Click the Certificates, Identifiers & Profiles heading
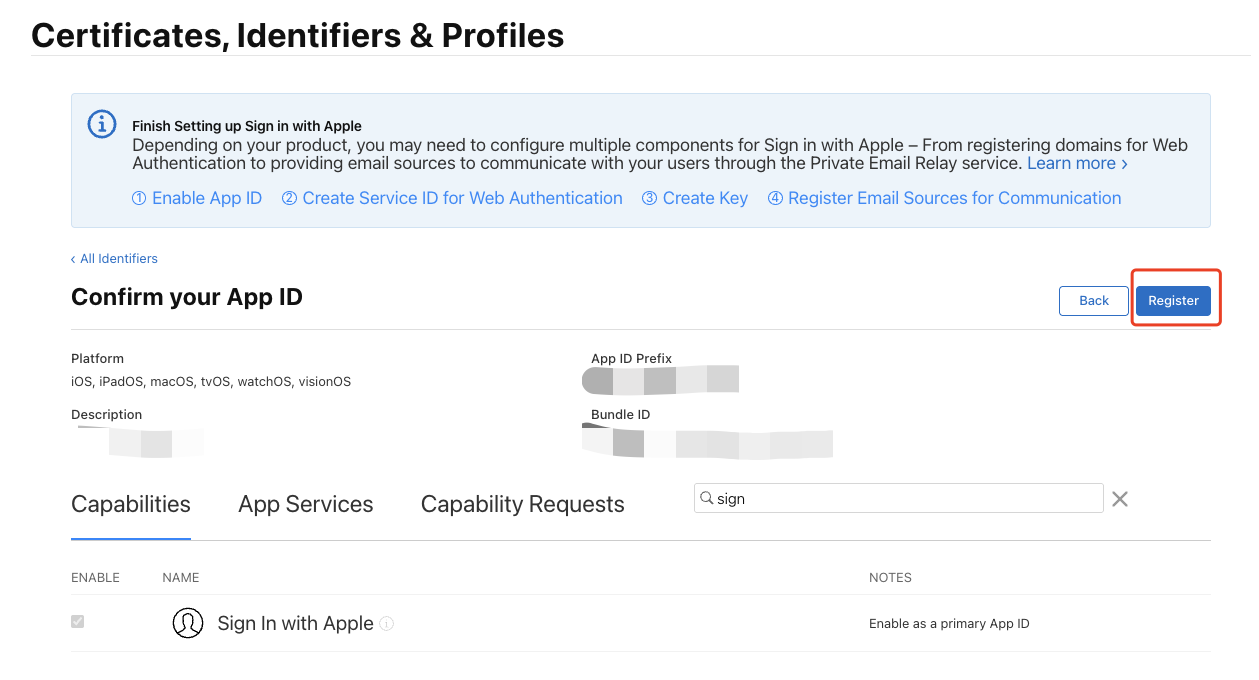The image size is (1259, 680). click(298, 36)
